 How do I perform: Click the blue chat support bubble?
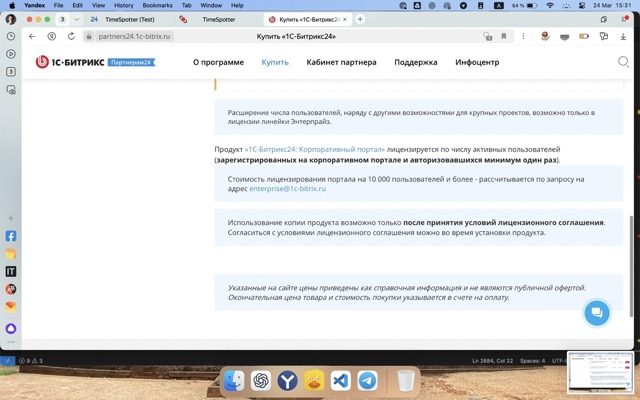coord(596,313)
